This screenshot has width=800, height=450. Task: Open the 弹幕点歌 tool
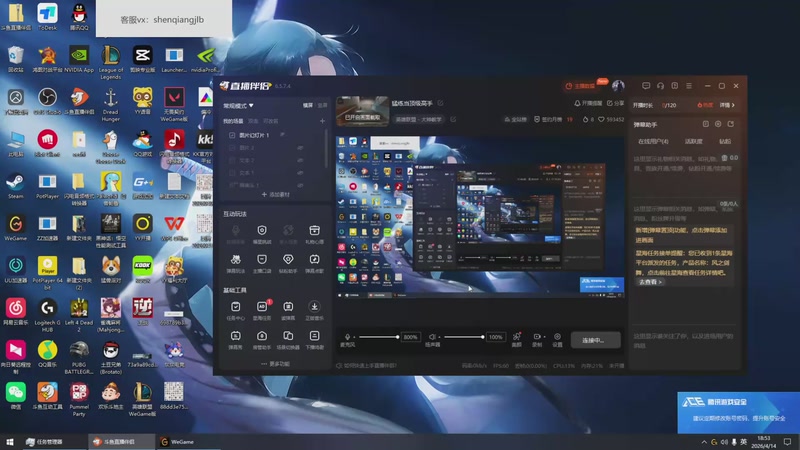tap(314, 263)
